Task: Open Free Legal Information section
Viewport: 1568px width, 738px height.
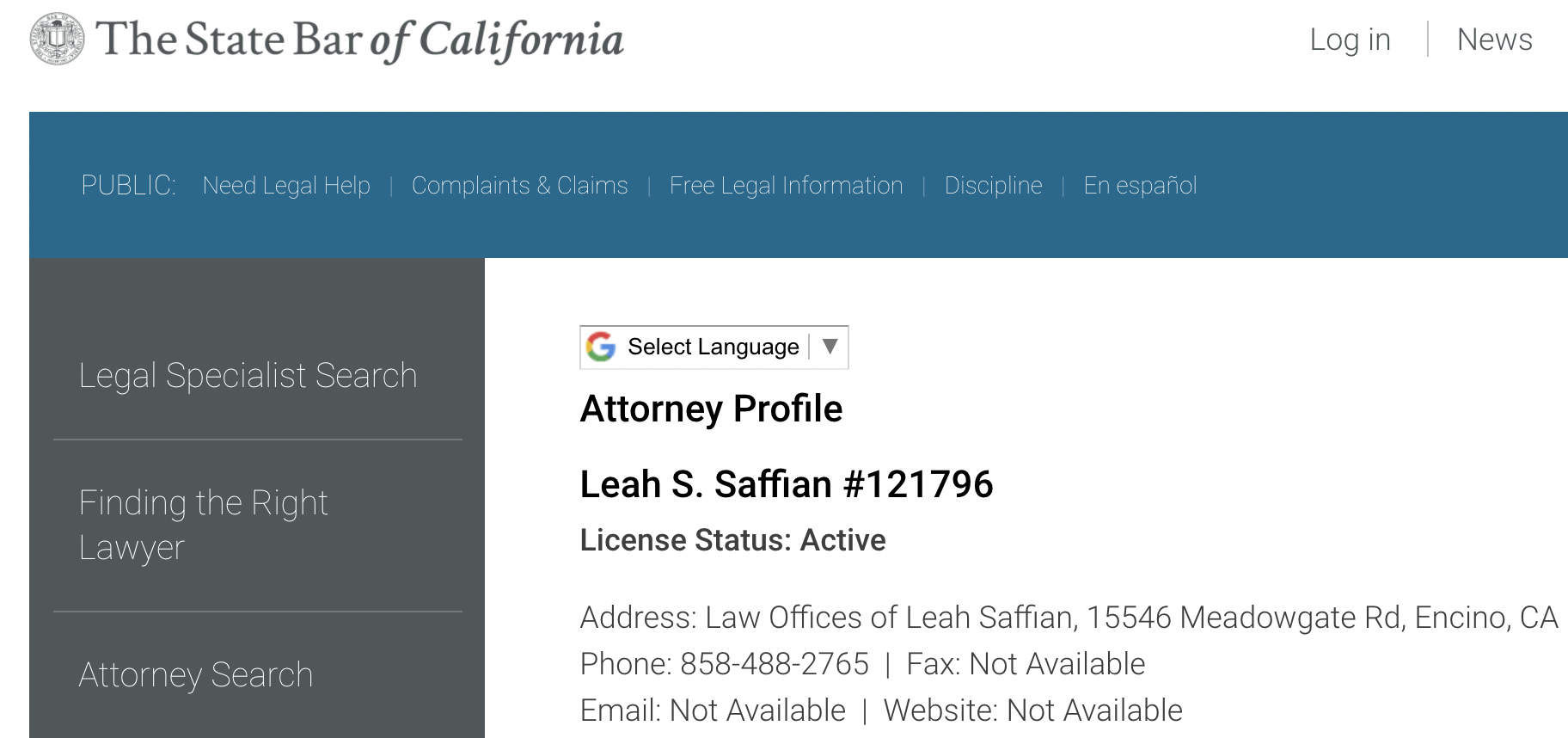Action: [x=786, y=186]
